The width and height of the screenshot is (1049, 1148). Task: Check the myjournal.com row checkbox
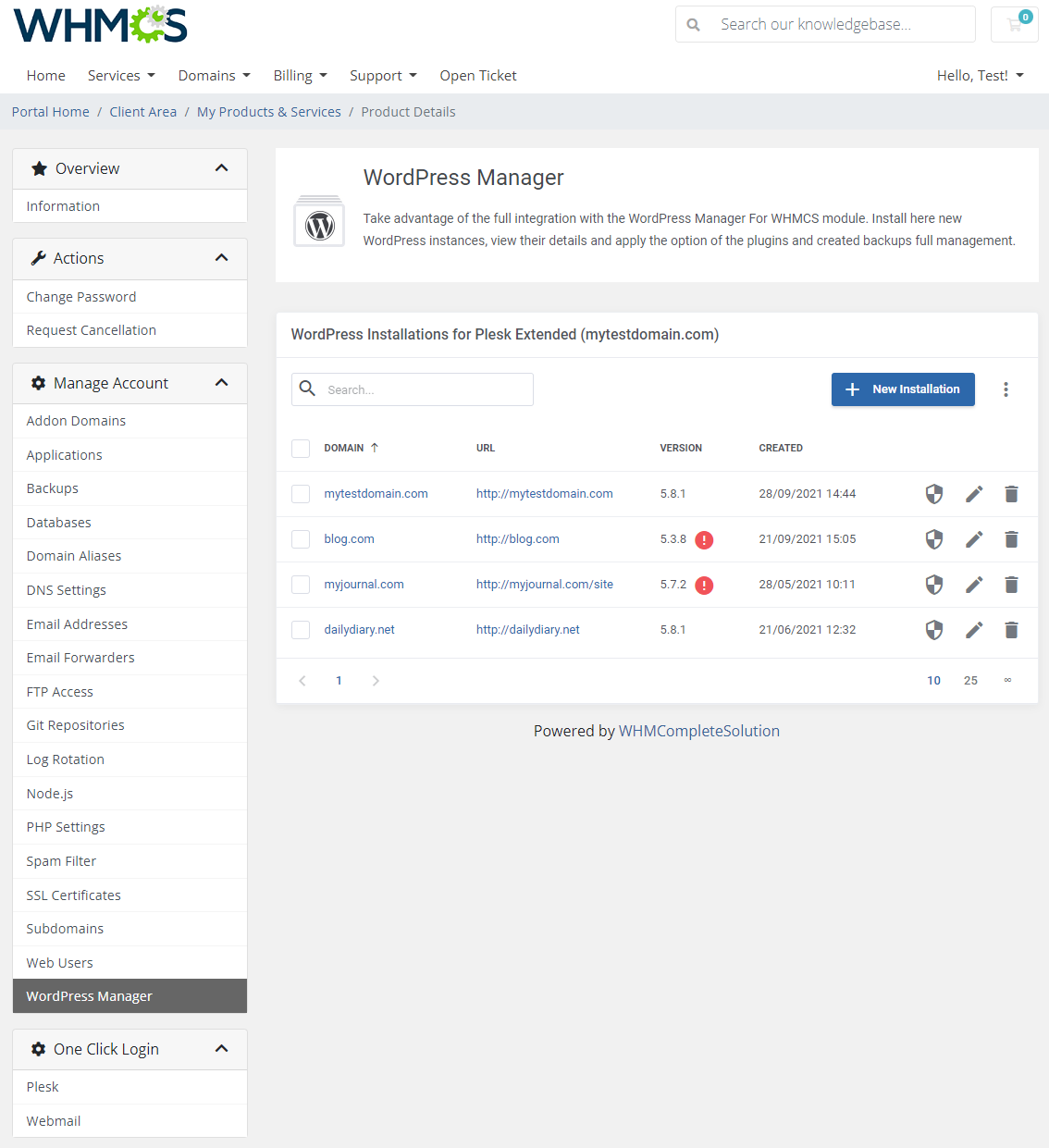tap(301, 585)
